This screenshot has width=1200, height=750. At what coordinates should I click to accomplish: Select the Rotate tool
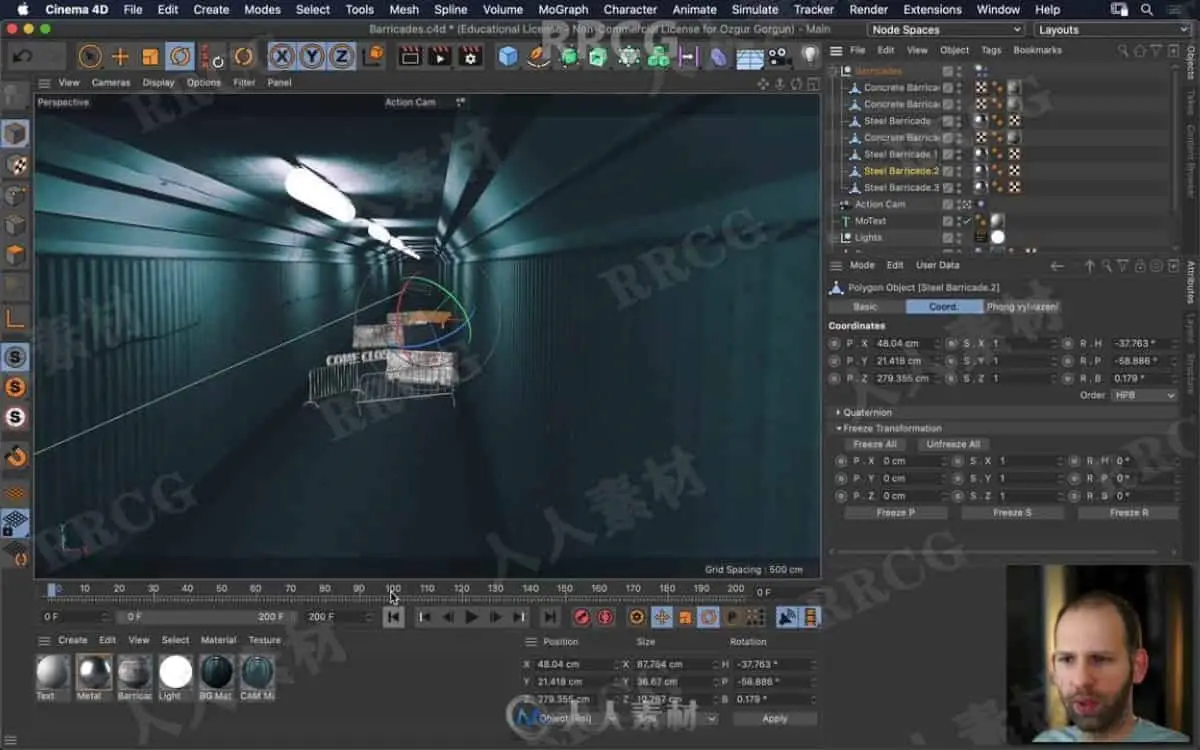[x=180, y=56]
